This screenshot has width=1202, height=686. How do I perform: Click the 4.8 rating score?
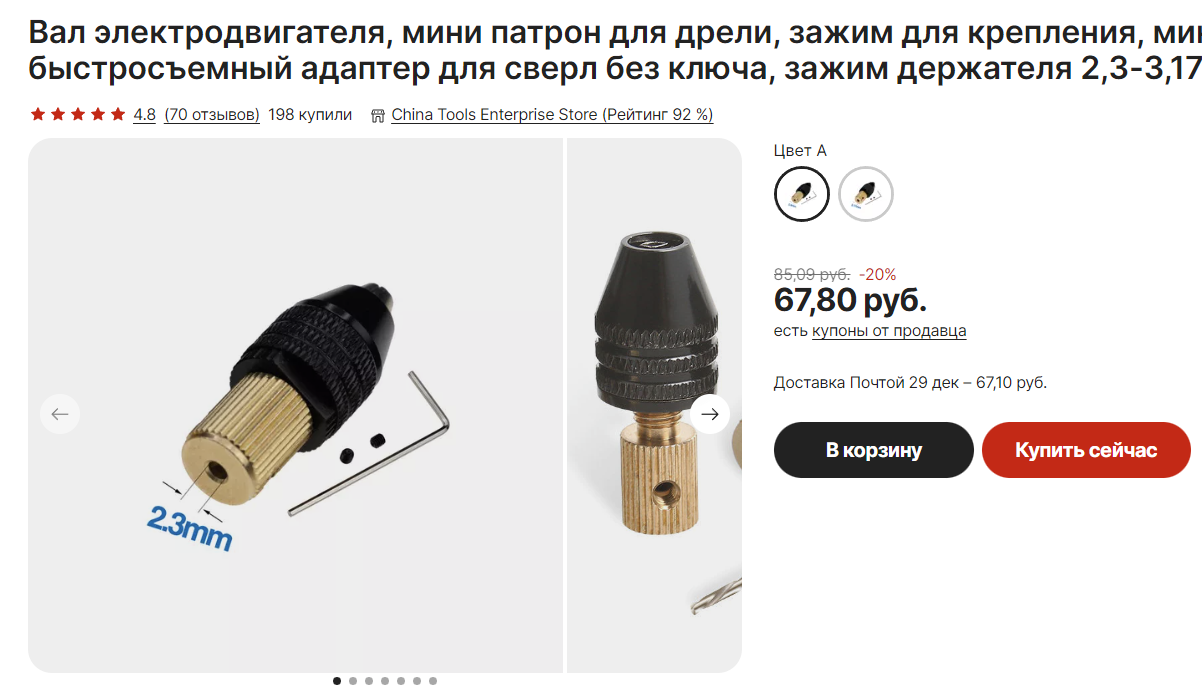[144, 115]
